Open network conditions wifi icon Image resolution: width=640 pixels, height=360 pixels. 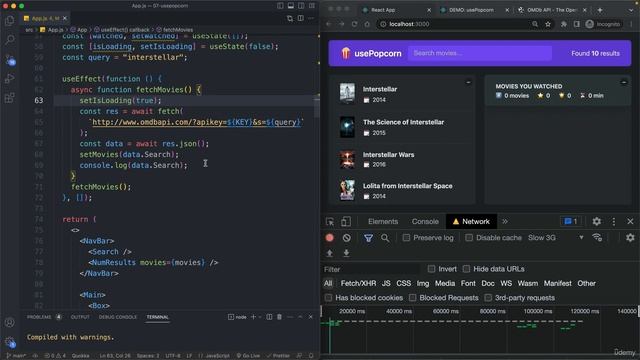click(597, 238)
